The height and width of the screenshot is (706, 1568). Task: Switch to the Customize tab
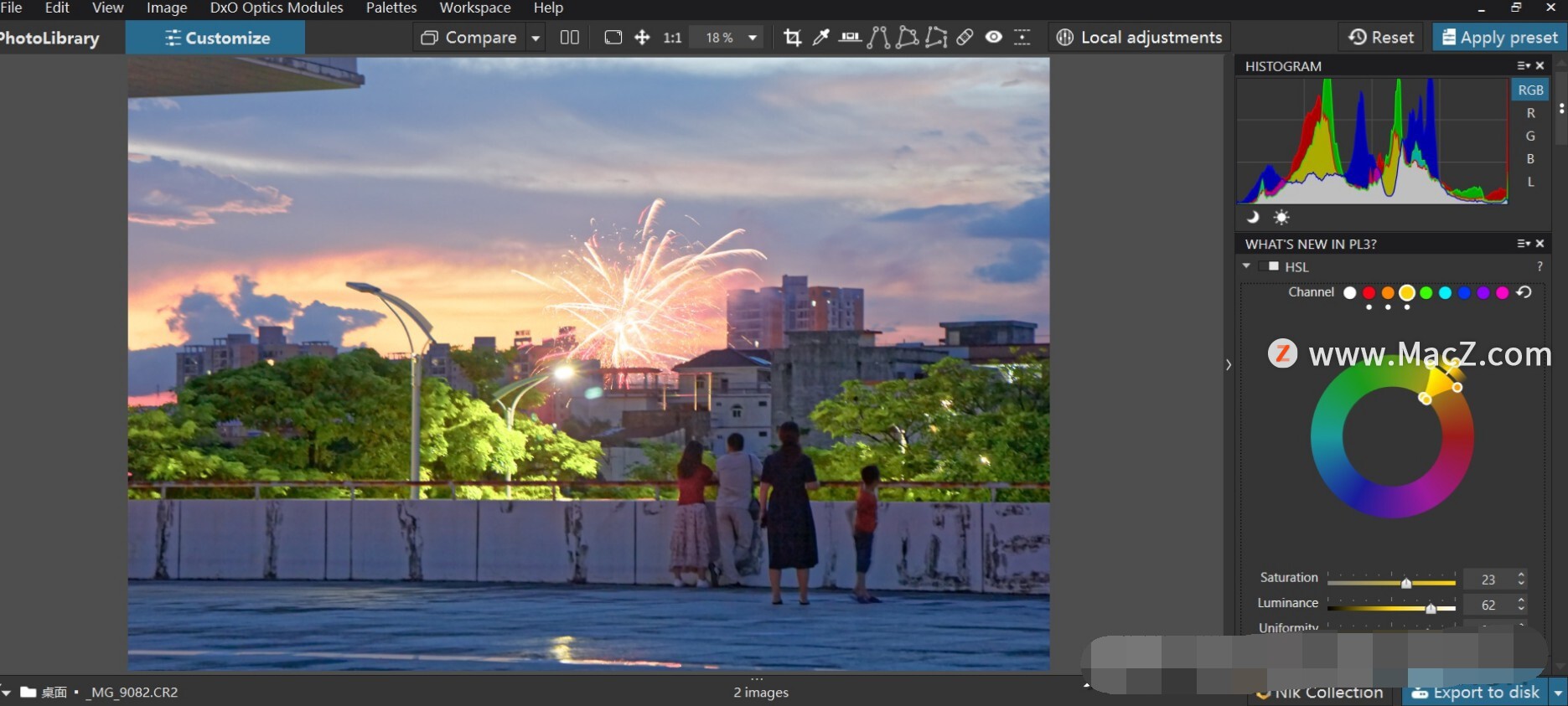coord(215,38)
